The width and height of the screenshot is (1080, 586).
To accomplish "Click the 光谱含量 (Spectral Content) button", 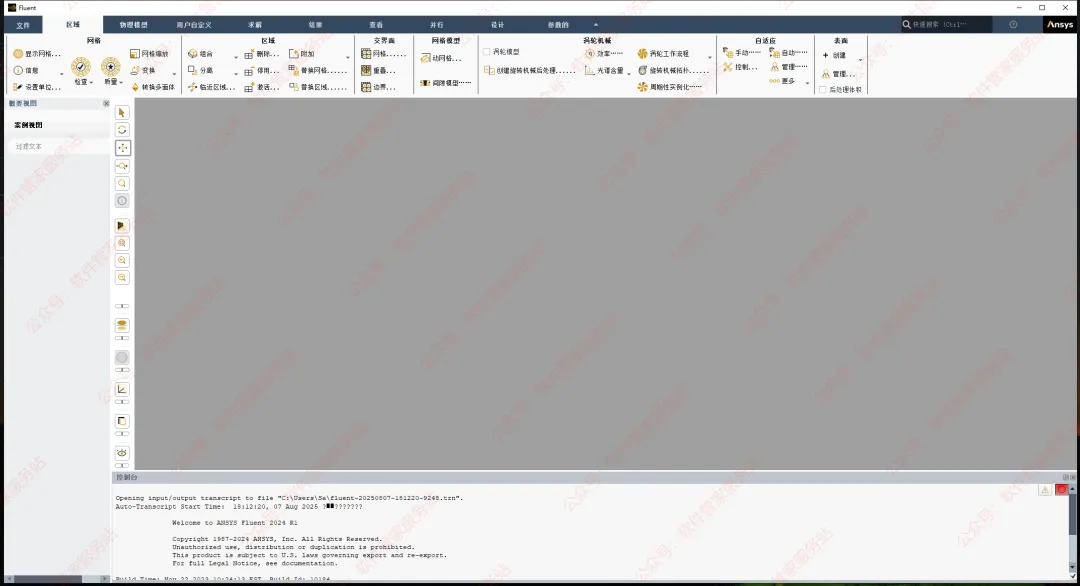I will click(x=604, y=70).
